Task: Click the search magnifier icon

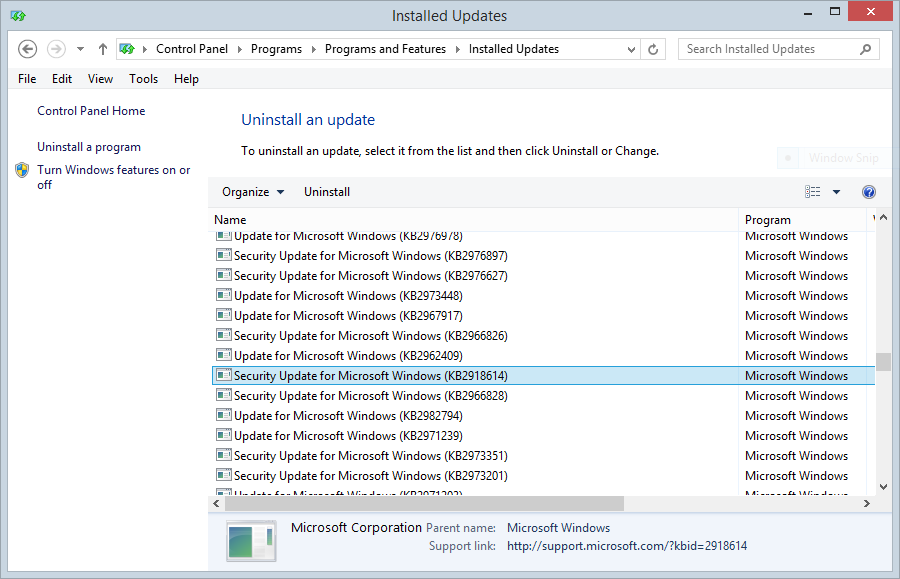Action: (866, 49)
